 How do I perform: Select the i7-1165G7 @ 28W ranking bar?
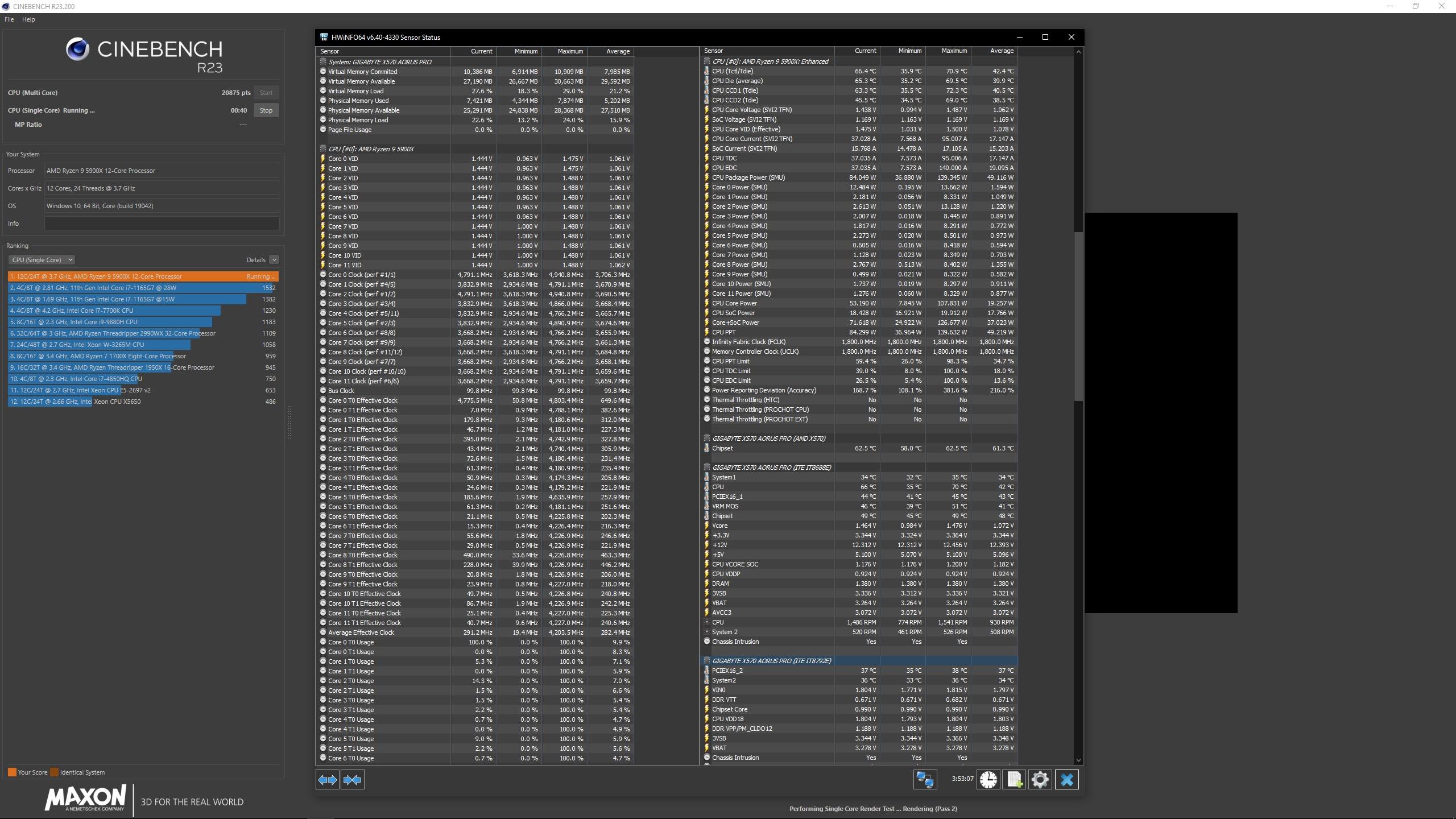tap(143, 288)
